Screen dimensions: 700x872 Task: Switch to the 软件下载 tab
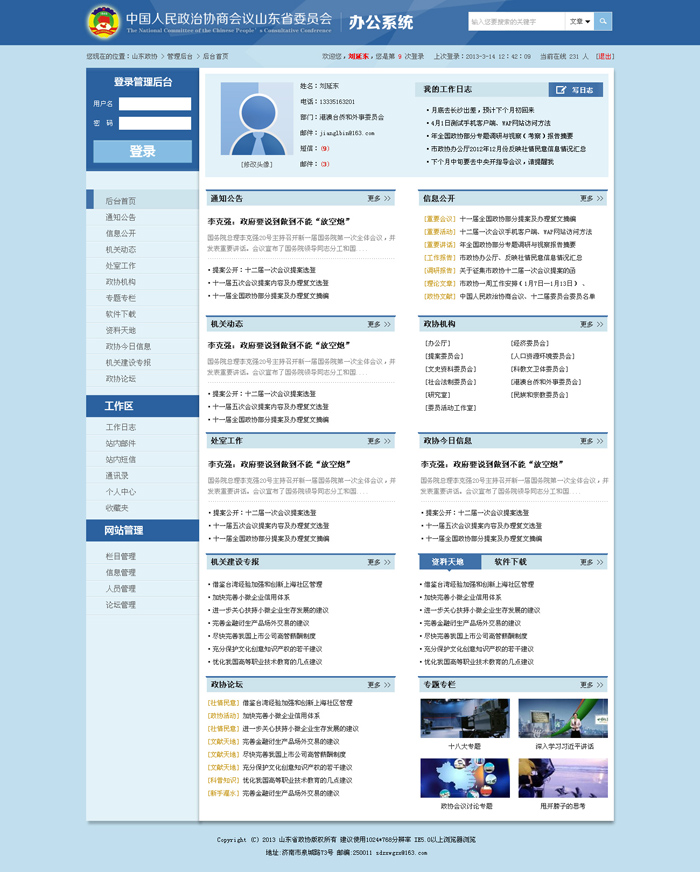[510, 562]
